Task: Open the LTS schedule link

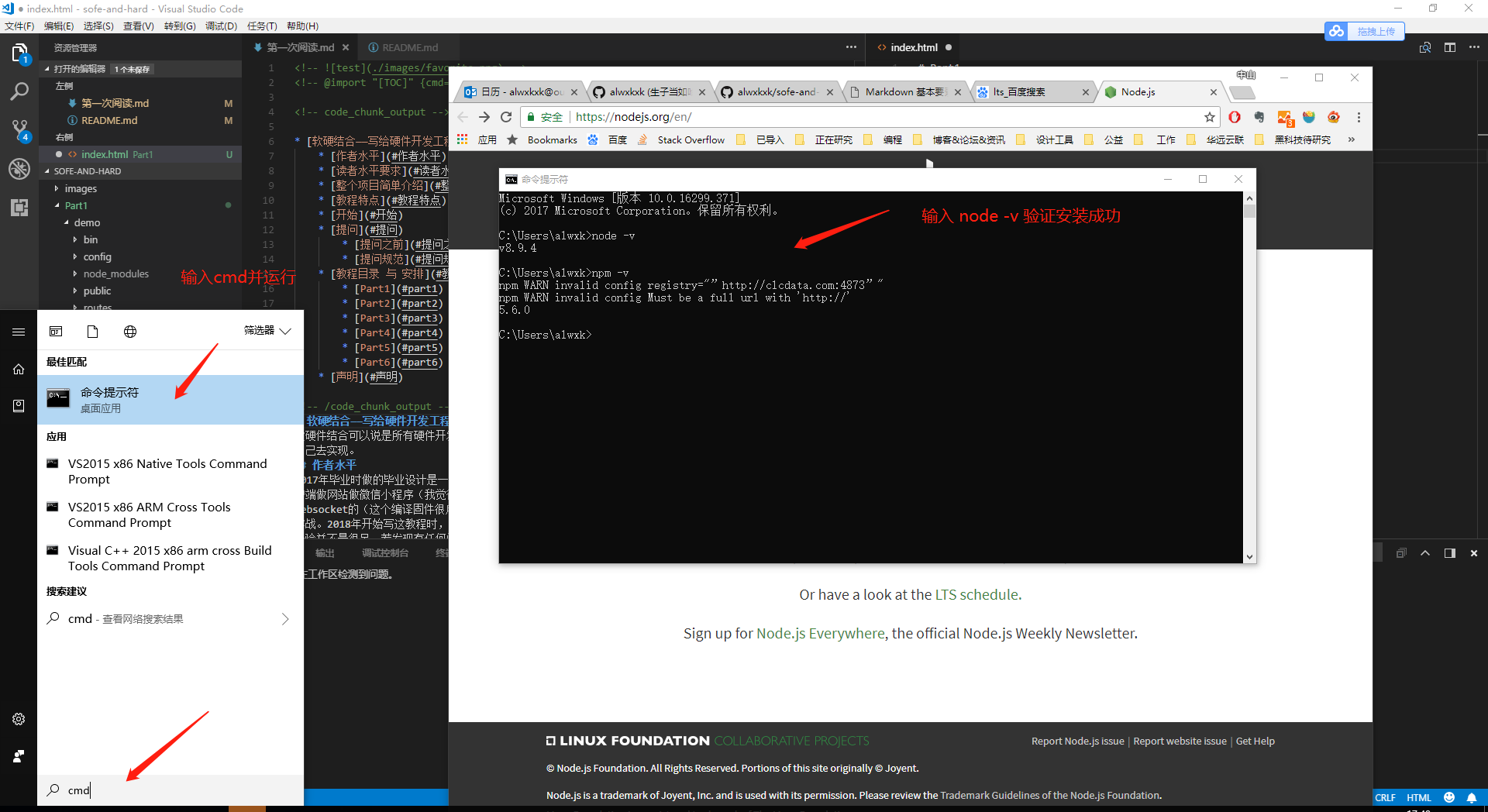Action: click(x=976, y=594)
